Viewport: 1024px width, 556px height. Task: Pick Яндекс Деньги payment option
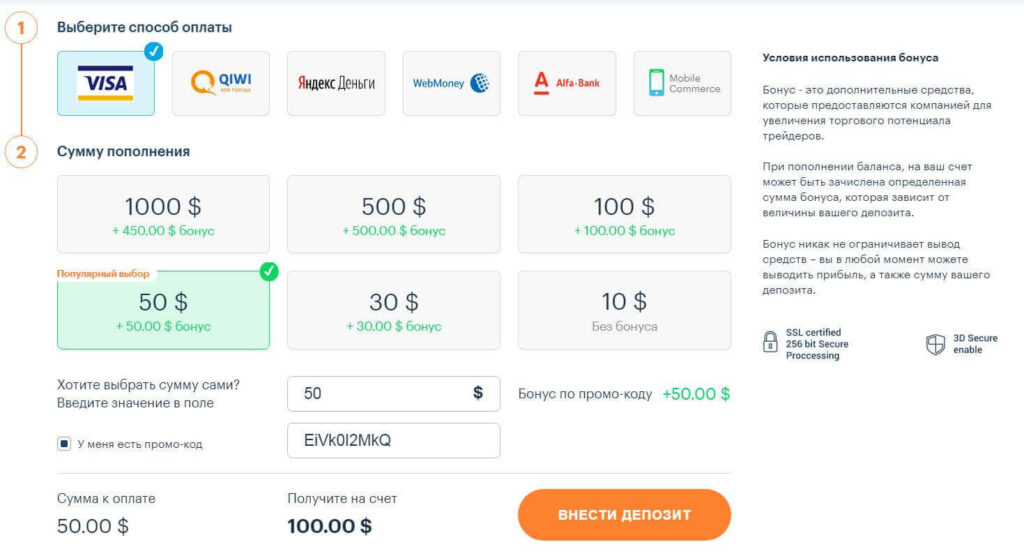point(336,84)
